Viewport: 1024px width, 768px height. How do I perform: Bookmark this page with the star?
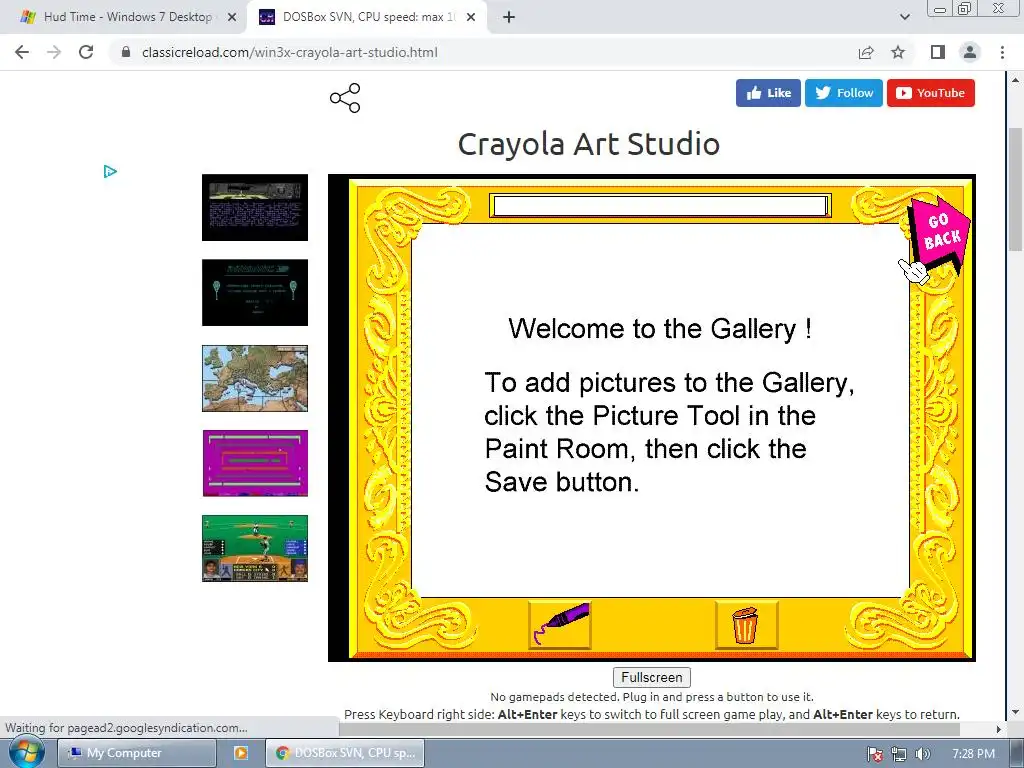(898, 52)
